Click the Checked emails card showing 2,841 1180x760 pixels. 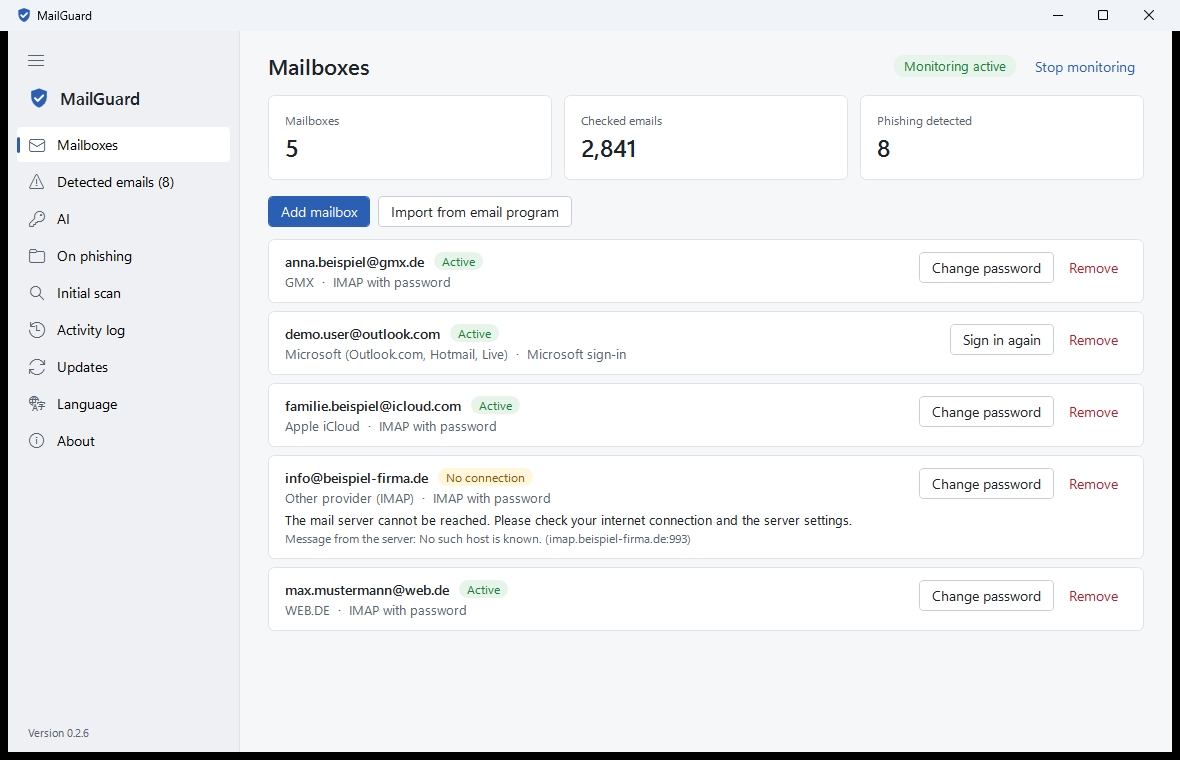tap(706, 138)
